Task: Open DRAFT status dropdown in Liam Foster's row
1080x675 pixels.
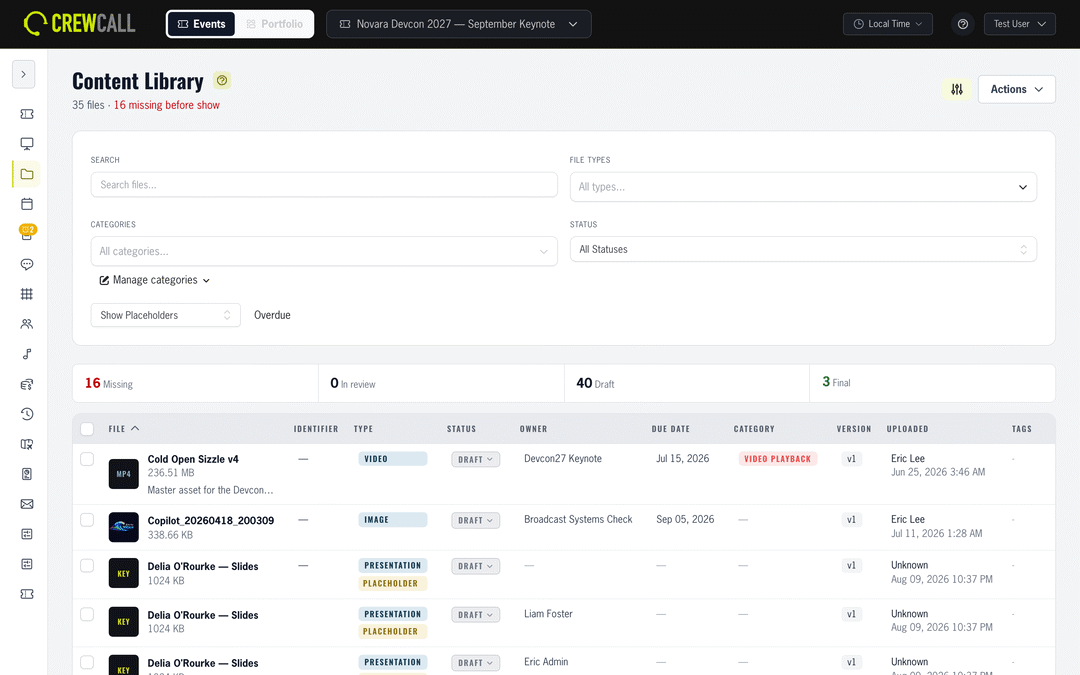Action: tap(475, 614)
